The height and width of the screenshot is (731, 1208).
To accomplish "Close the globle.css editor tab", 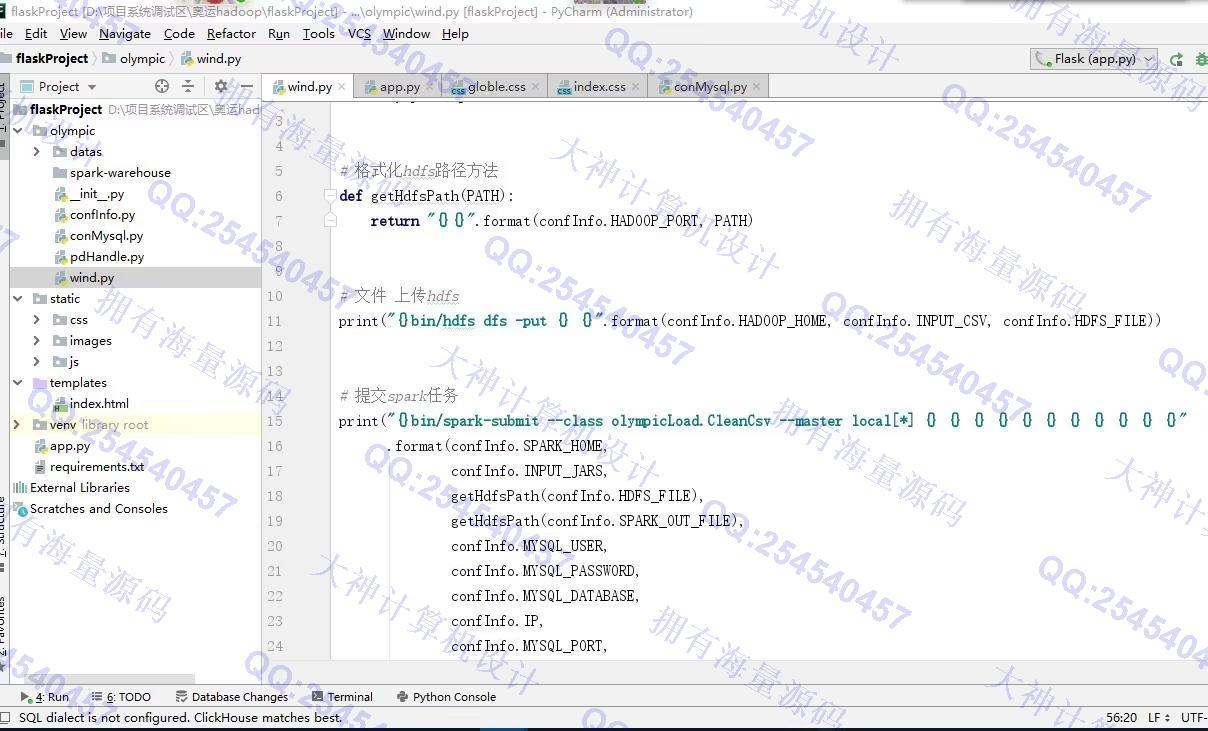I will 535,87.
